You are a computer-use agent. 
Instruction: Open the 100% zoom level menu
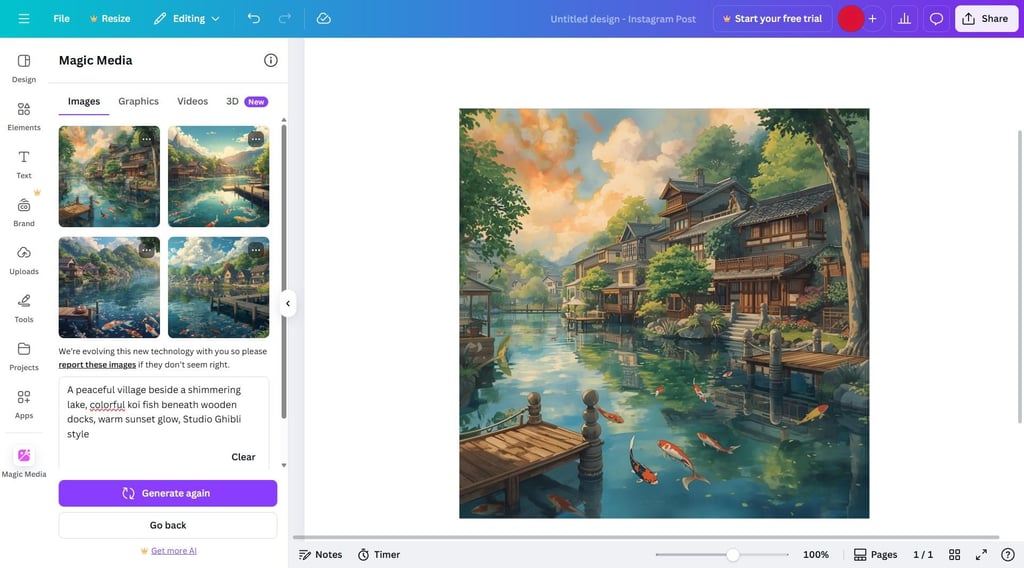[816, 554]
